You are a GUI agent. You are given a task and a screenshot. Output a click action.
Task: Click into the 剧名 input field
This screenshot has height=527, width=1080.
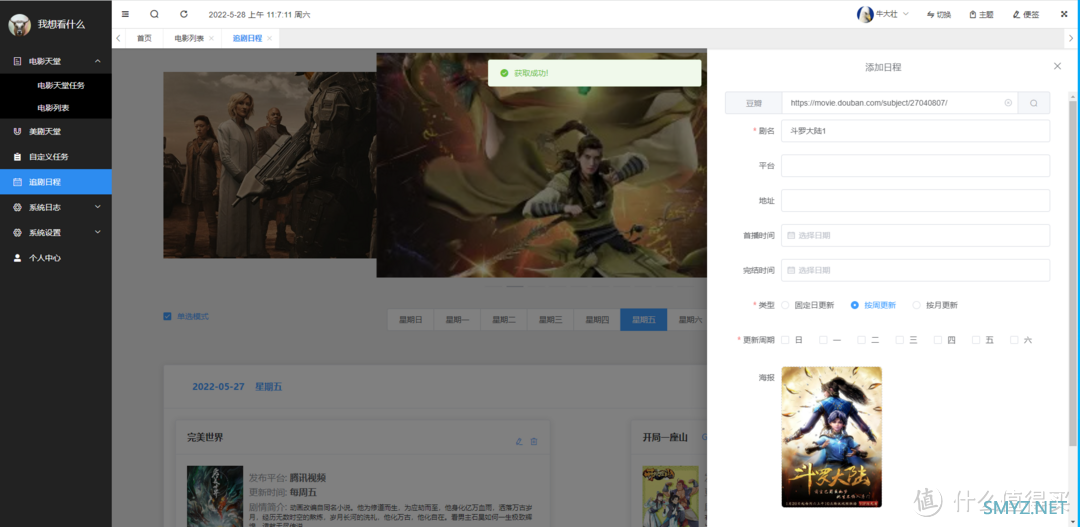915,131
